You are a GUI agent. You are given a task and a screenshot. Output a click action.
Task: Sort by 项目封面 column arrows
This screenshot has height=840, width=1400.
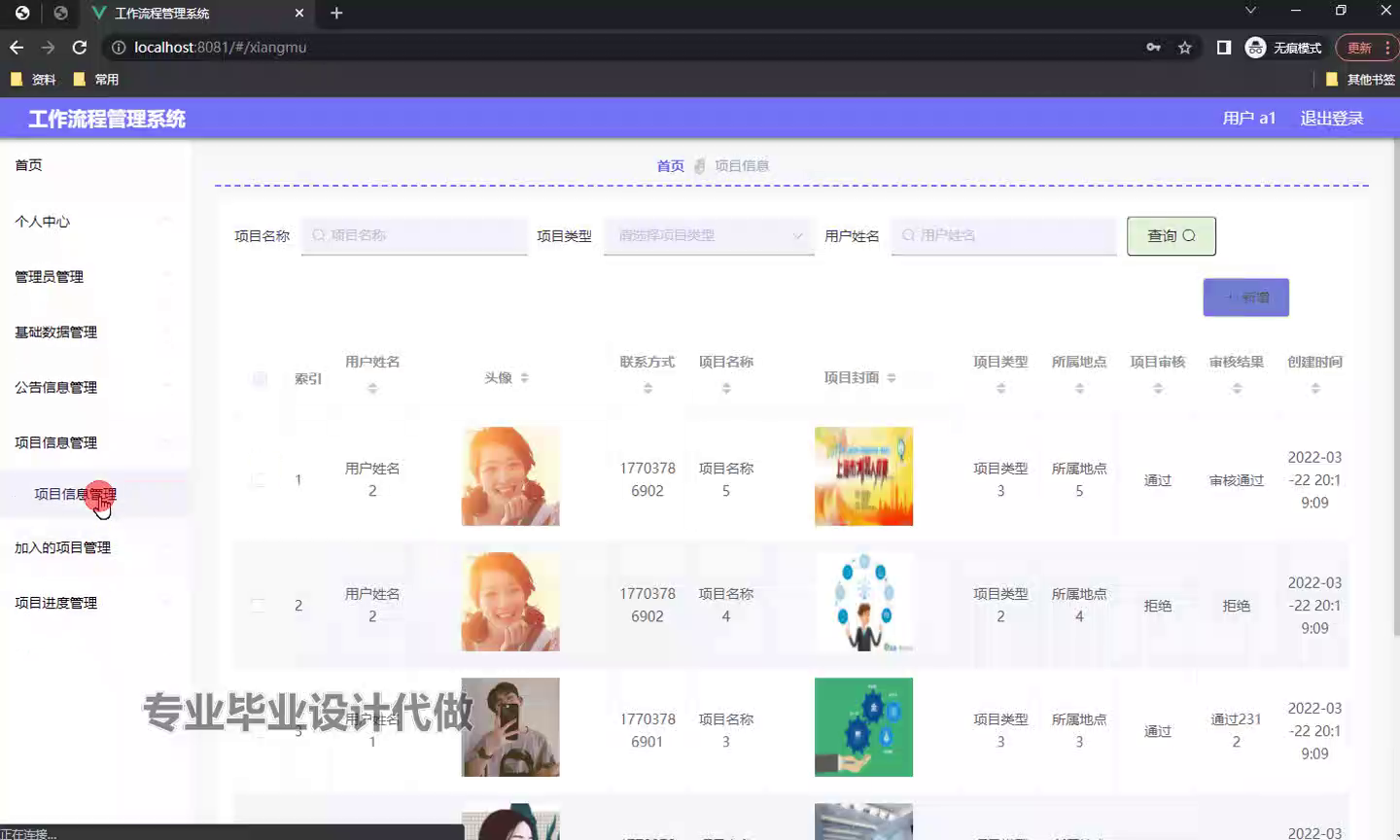pyautogui.click(x=891, y=377)
